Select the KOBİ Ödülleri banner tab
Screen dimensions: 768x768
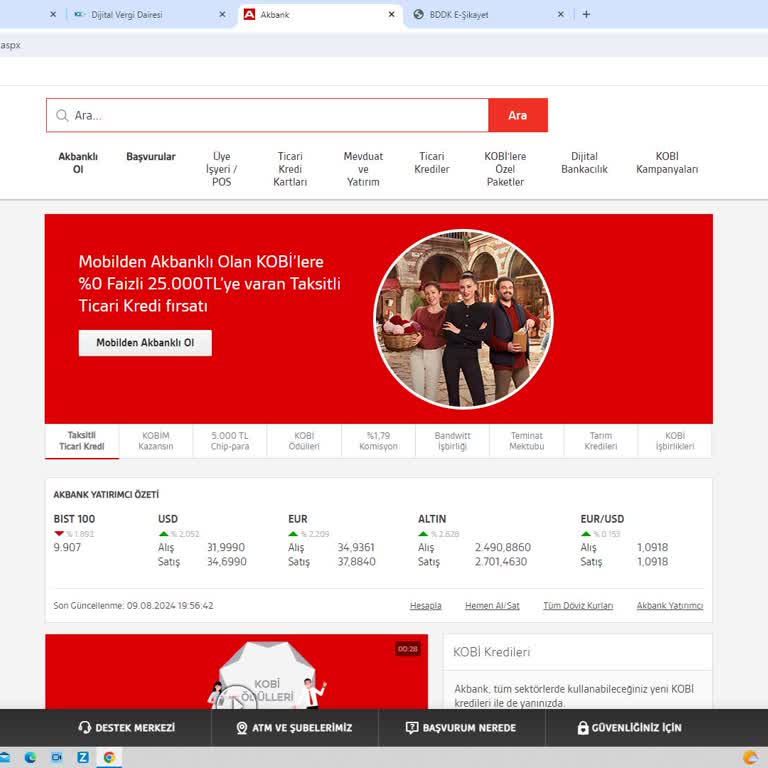tap(304, 441)
